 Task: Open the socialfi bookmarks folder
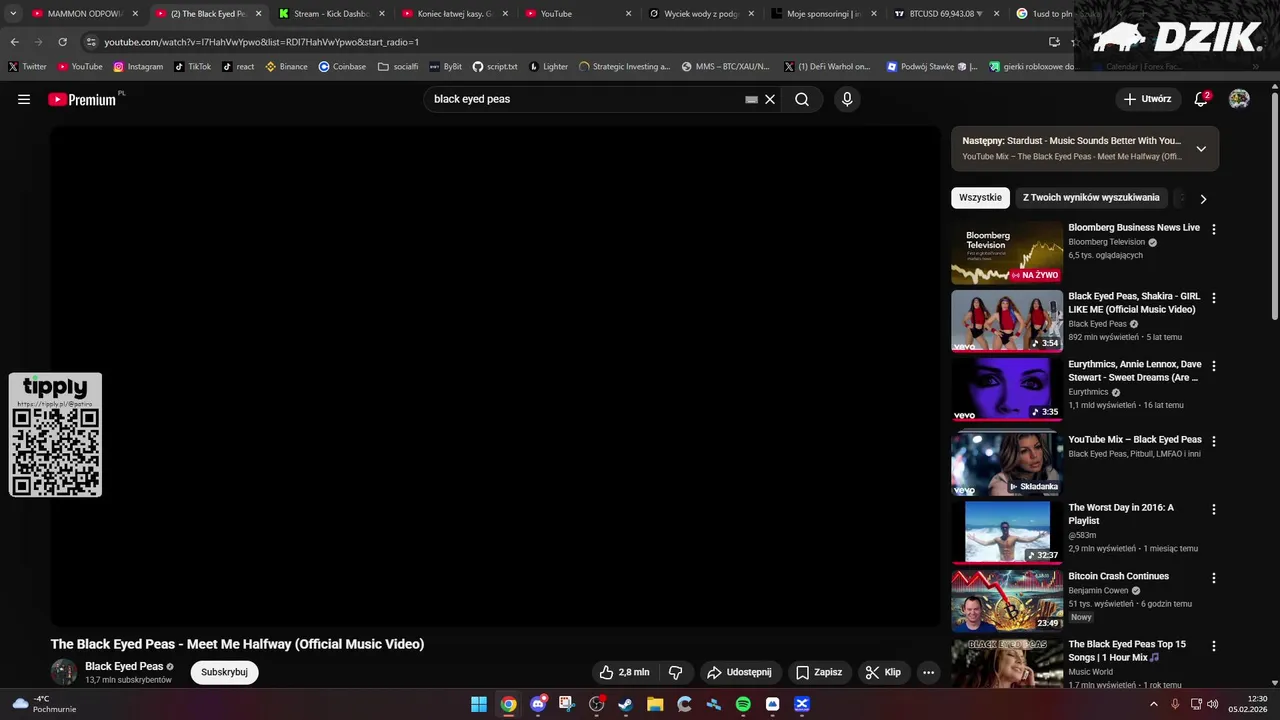click(398, 66)
